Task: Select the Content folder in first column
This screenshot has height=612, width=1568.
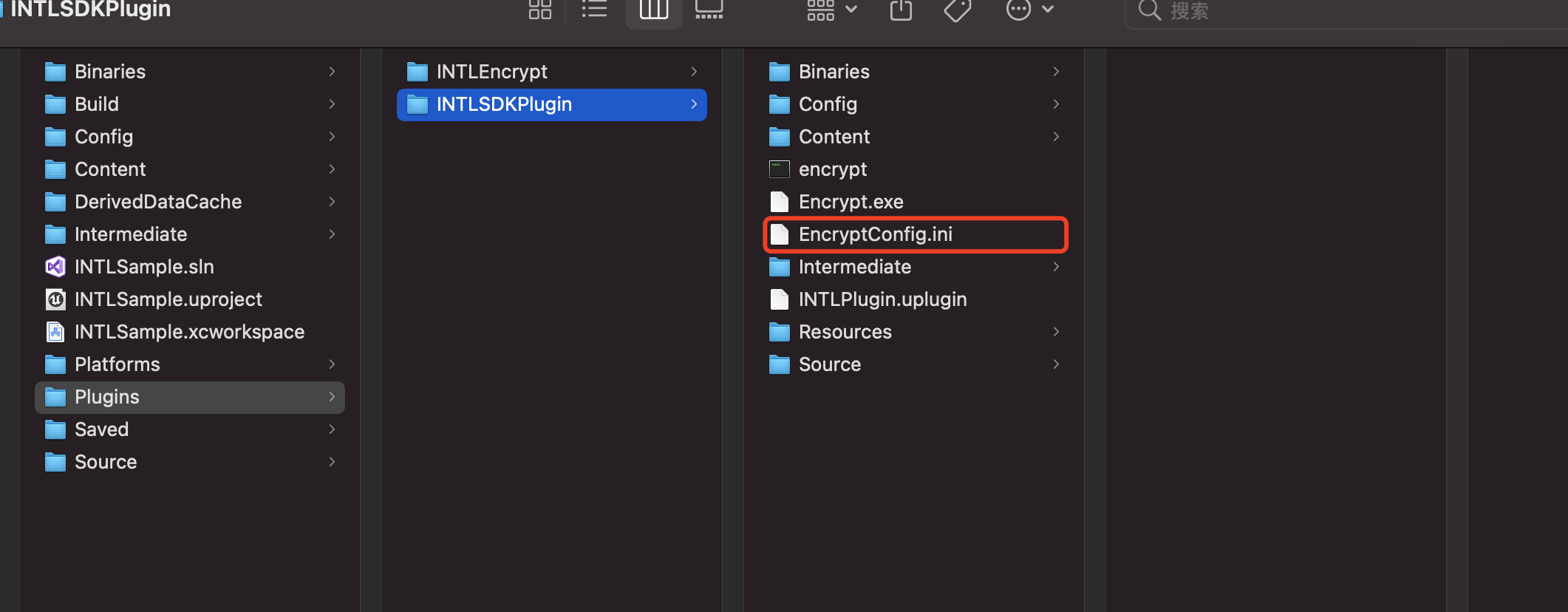Action: pos(190,169)
